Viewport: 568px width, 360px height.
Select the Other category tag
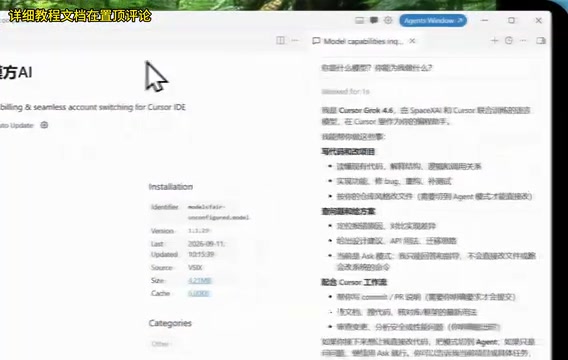pyautogui.click(x=160, y=344)
